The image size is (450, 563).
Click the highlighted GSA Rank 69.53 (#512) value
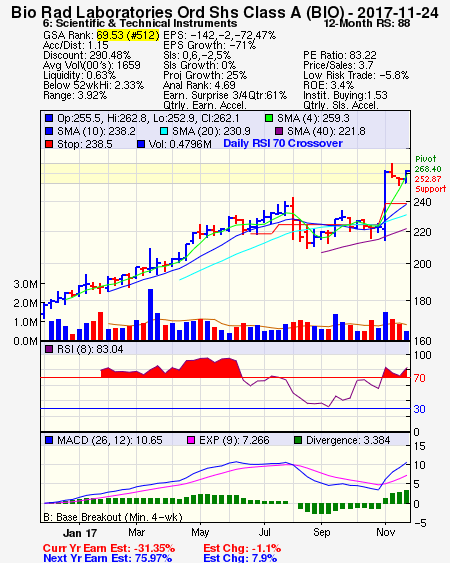coord(128,35)
